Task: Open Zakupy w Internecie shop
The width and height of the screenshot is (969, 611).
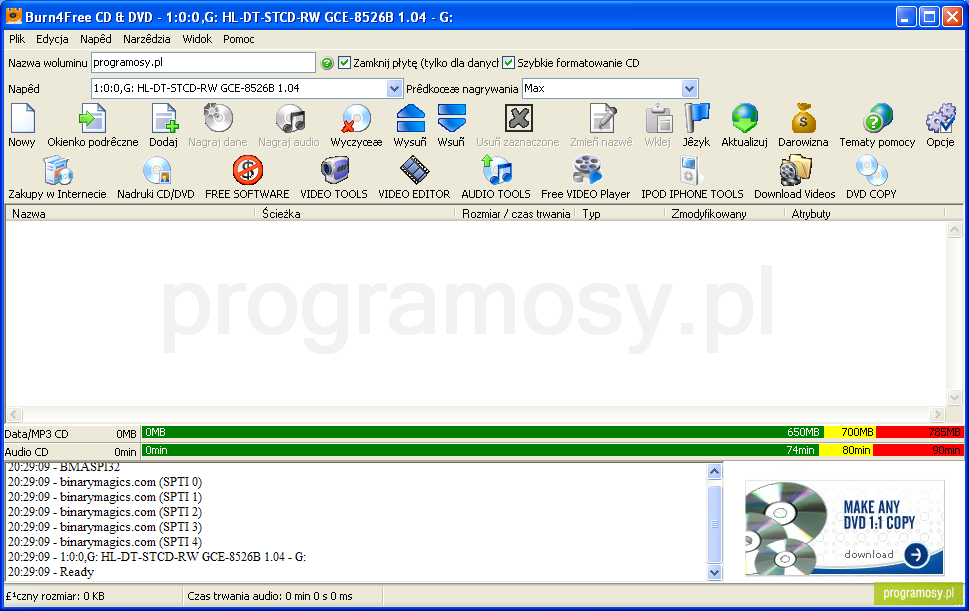Action: (x=57, y=178)
